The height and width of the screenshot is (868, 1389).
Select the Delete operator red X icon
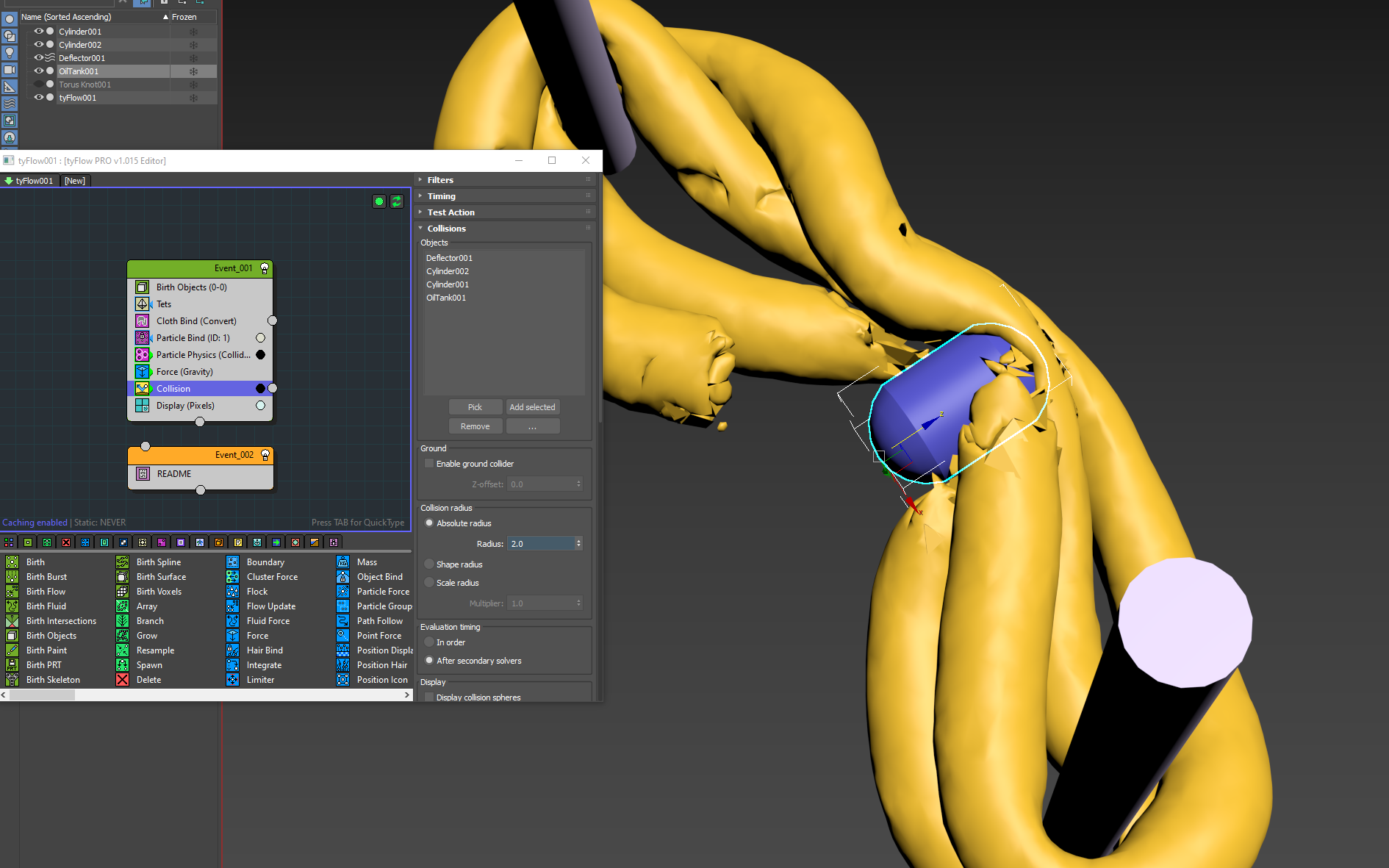pos(122,679)
